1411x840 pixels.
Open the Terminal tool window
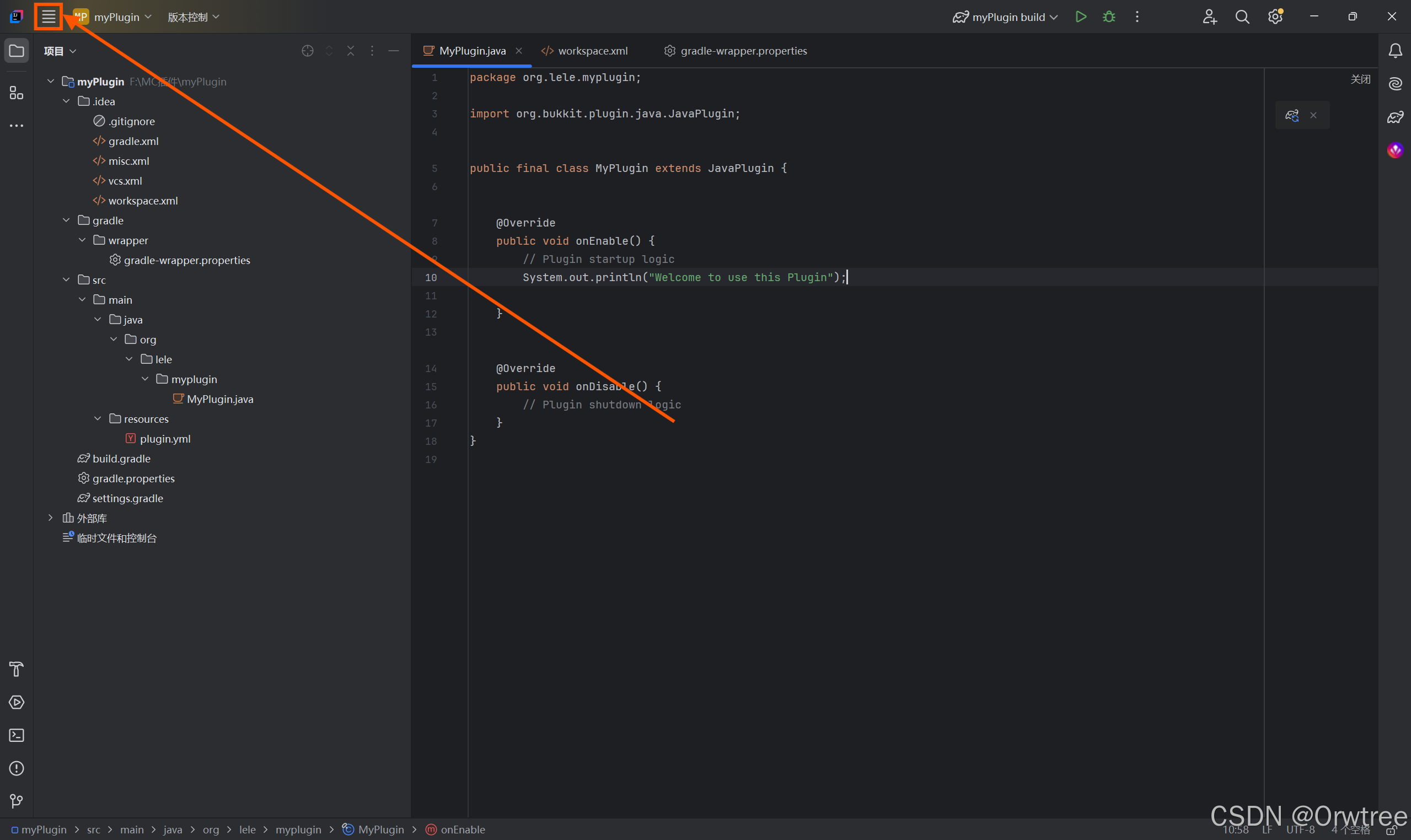[x=17, y=735]
